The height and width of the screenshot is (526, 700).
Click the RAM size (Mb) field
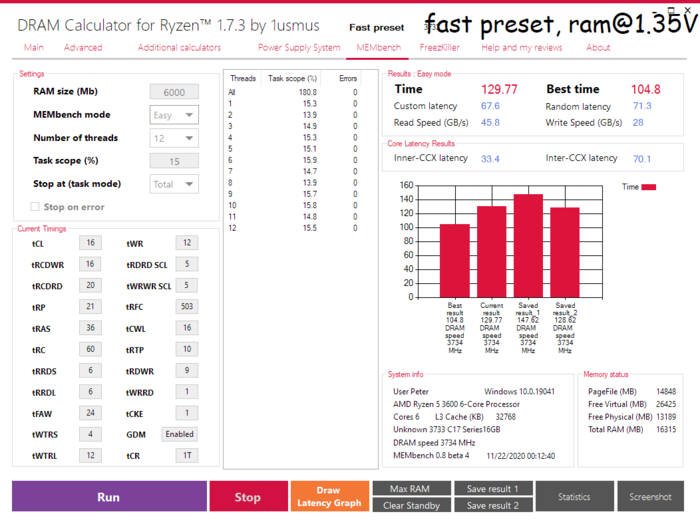point(174,92)
